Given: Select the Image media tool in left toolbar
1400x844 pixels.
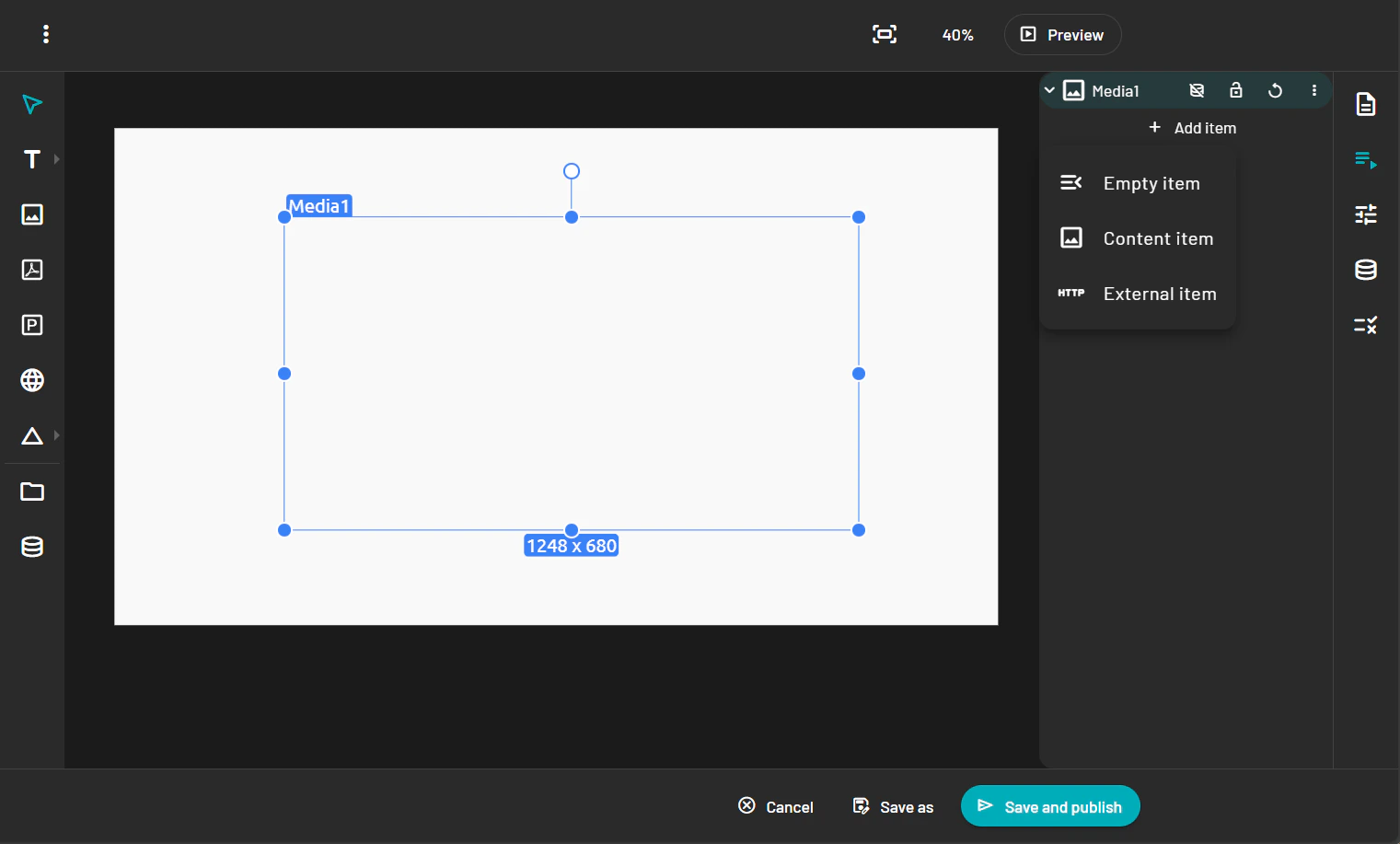Looking at the screenshot, I should click(32, 214).
